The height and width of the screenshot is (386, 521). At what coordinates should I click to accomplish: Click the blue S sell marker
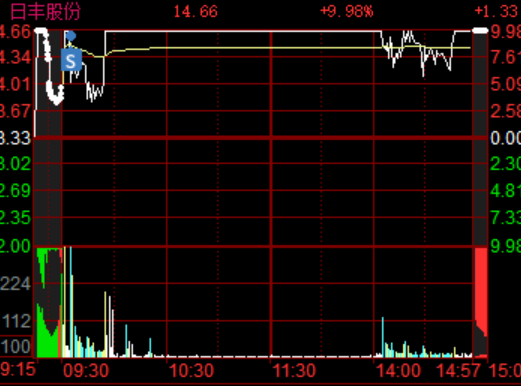pyautogui.click(x=71, y=60)
